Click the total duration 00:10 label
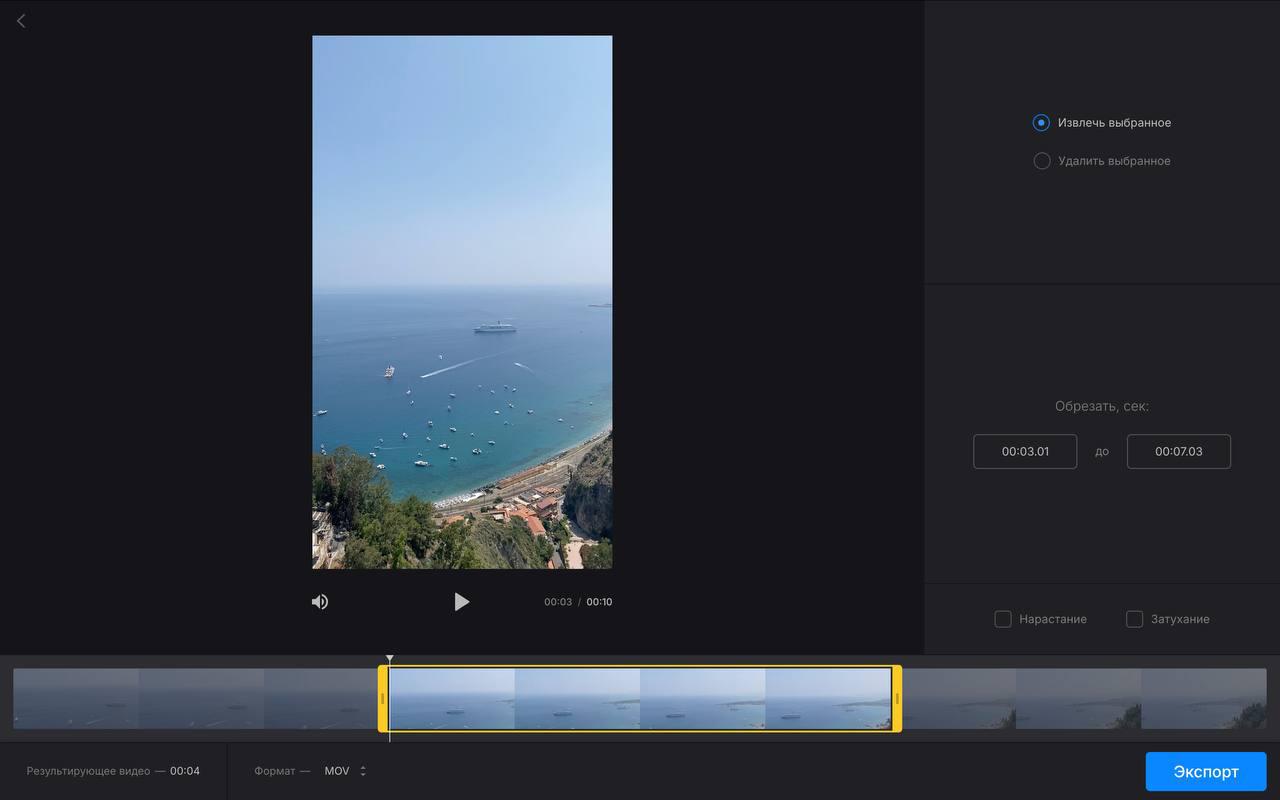Viewport: 1280px width, 800px height. (599, 602)
